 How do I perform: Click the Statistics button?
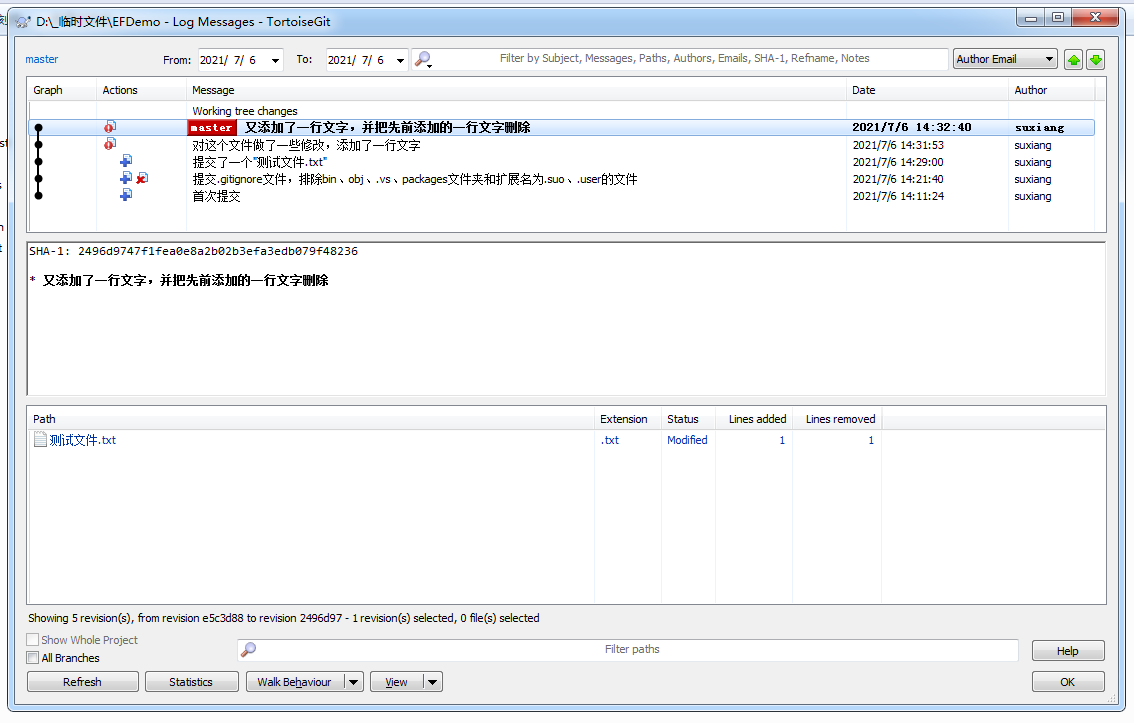point(191,682)
